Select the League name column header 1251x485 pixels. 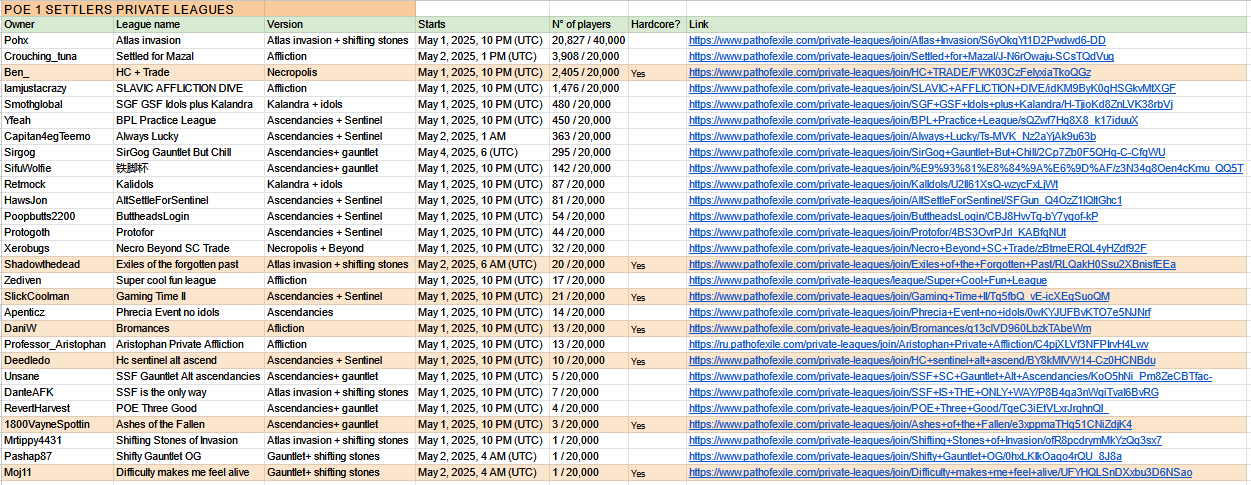[x=188, y=24]
